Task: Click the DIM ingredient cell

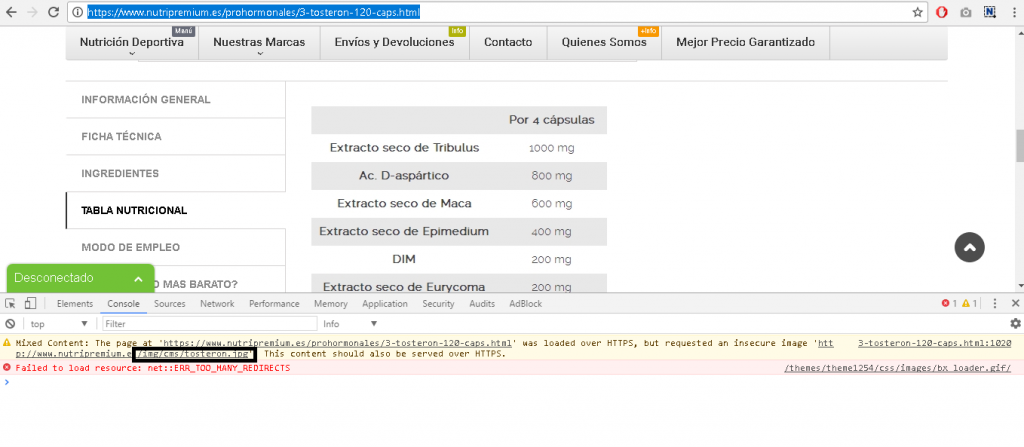Action: point(404,259)
